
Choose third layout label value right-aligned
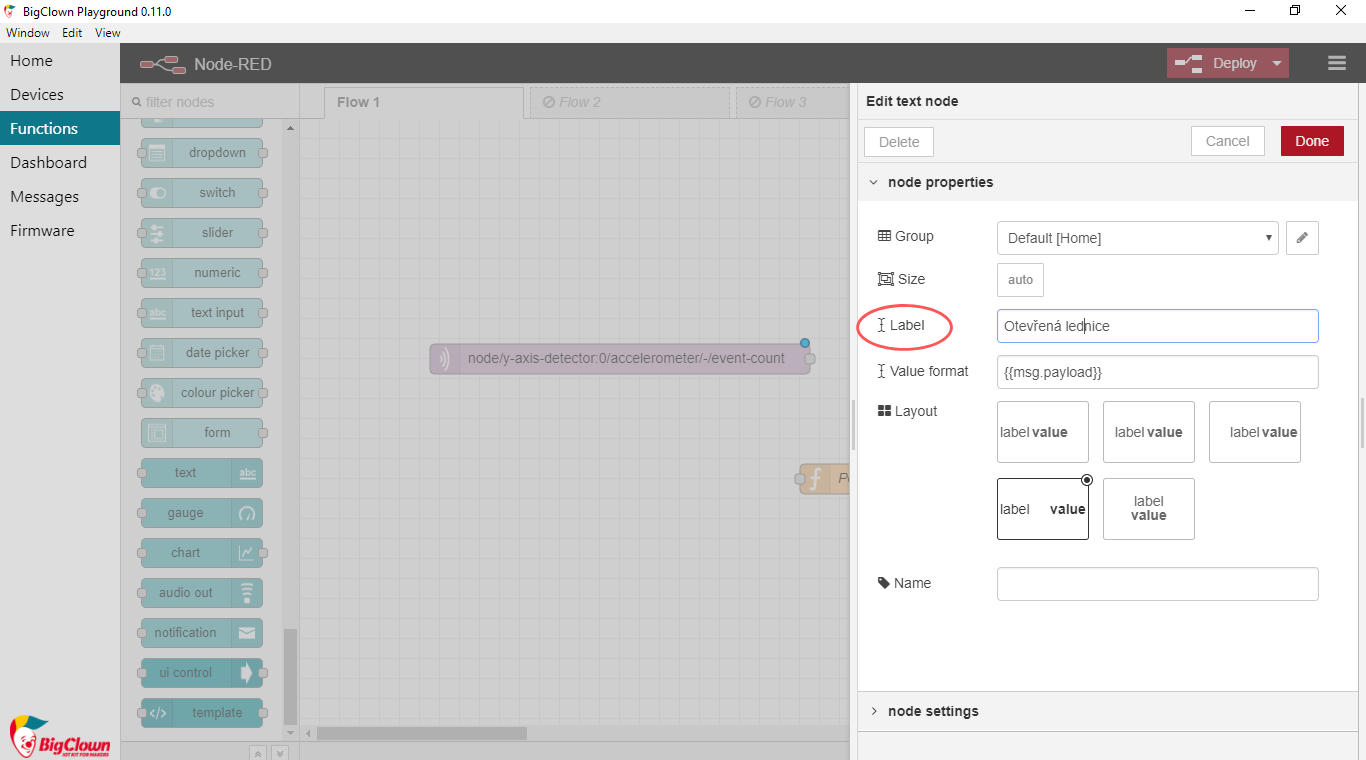[x=1255, y=432]
